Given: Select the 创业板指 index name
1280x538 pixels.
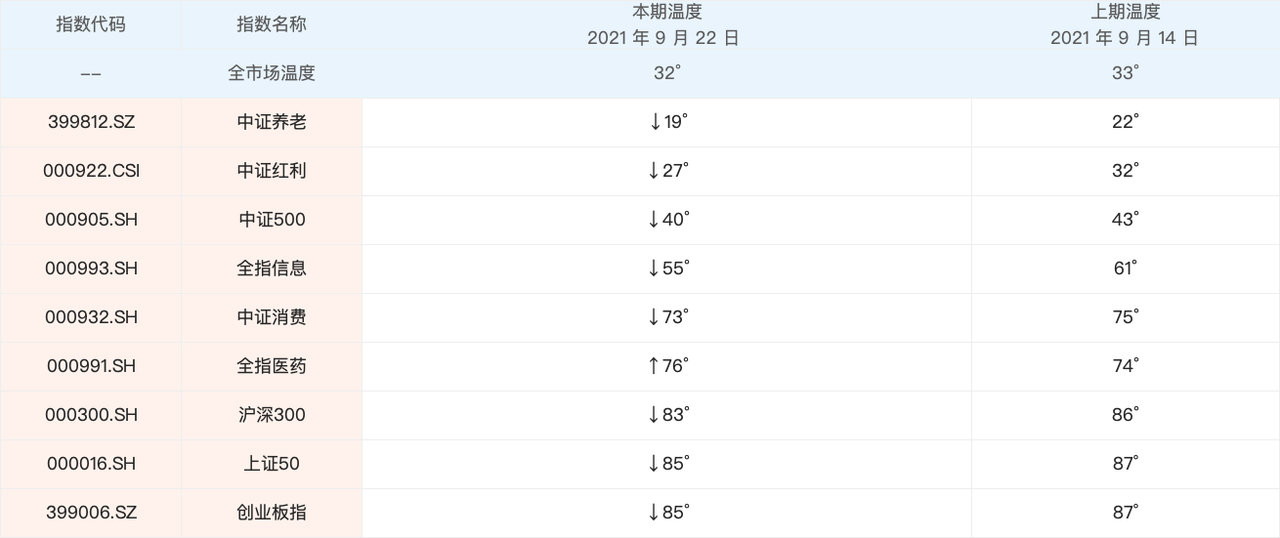Looking at the screenshot, I should point(272,513).
